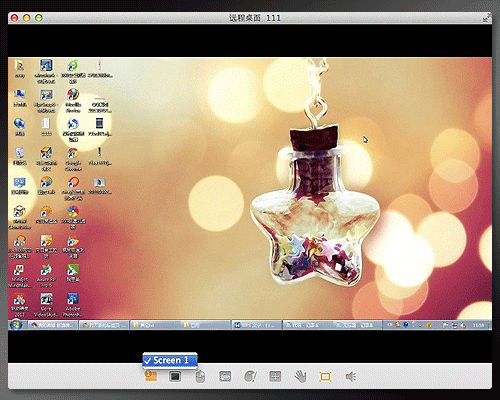Select the checked Screen 1 menu item
Image resolution: width=500 pixels, height=400 pixels.
coord(170,360)
